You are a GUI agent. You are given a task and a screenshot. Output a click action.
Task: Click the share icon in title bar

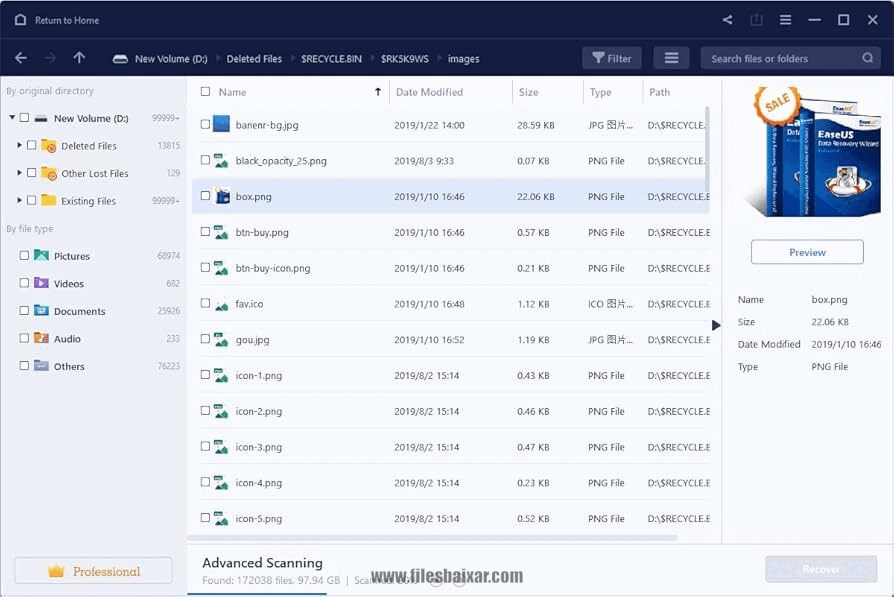click(x=728, y=20)
